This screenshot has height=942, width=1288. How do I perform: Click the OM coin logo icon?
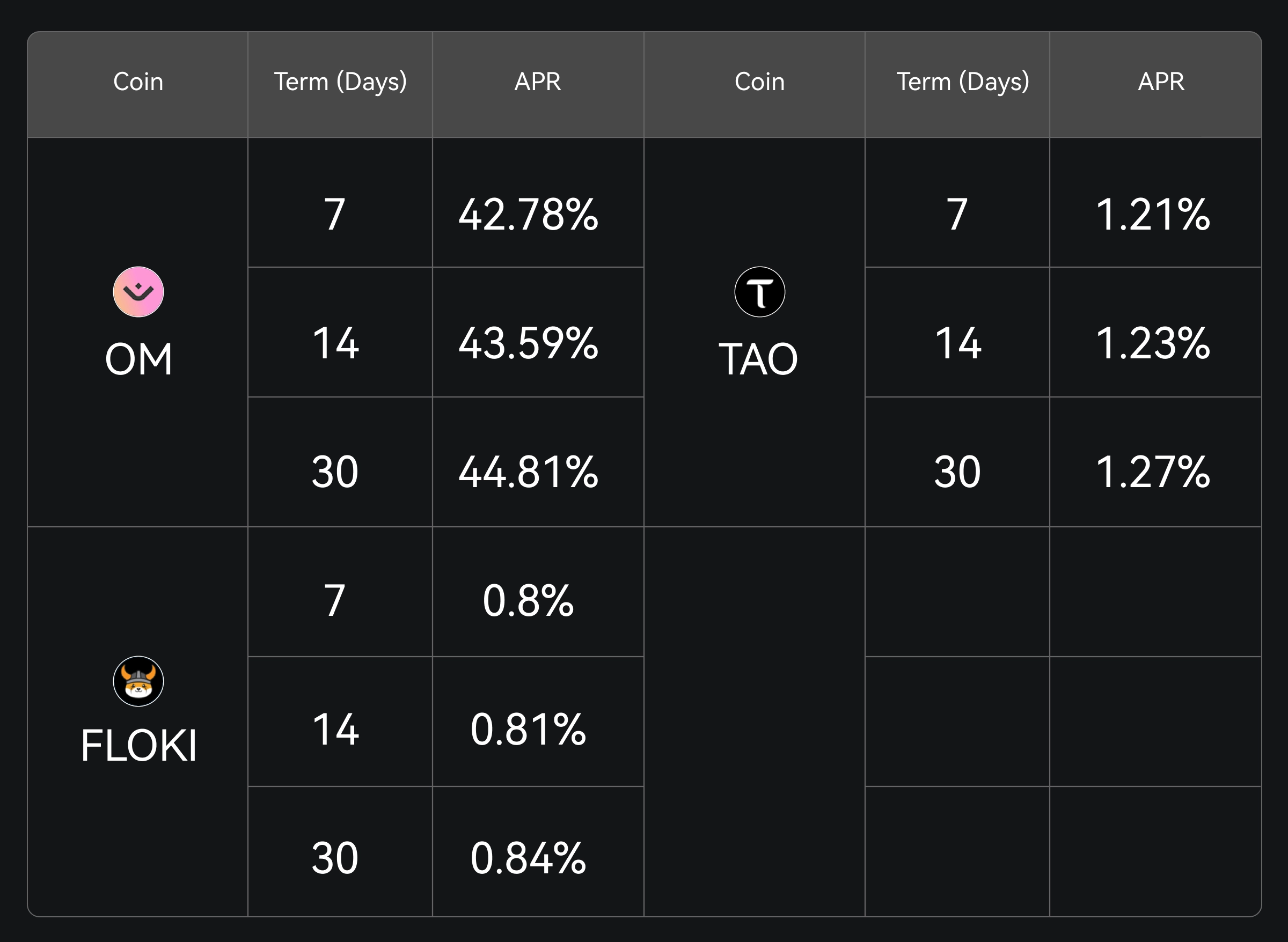point(138,292)
